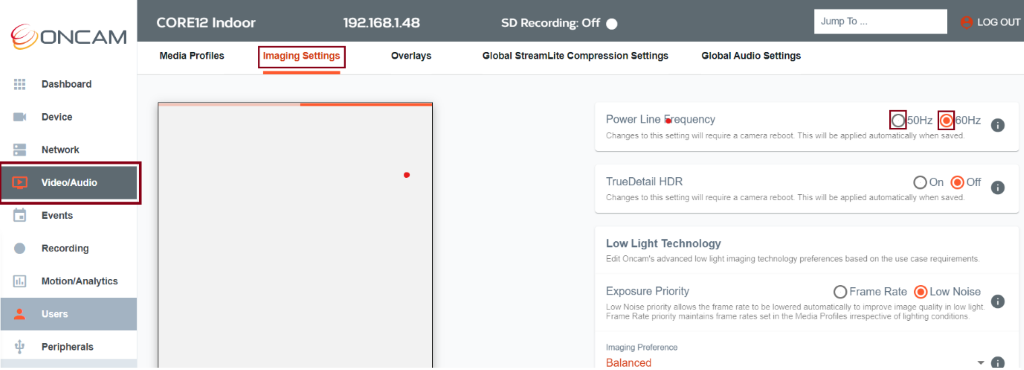This screenshot has width=1024, height=370.
Task: Choose Frame Rate exposure priority
Action: pyautogui.click(x=840, y=291)
